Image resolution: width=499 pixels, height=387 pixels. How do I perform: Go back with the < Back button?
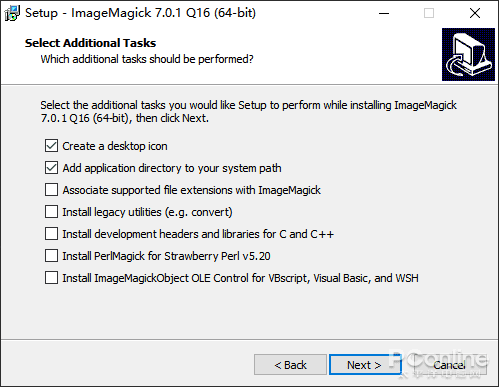click(290, 365)
